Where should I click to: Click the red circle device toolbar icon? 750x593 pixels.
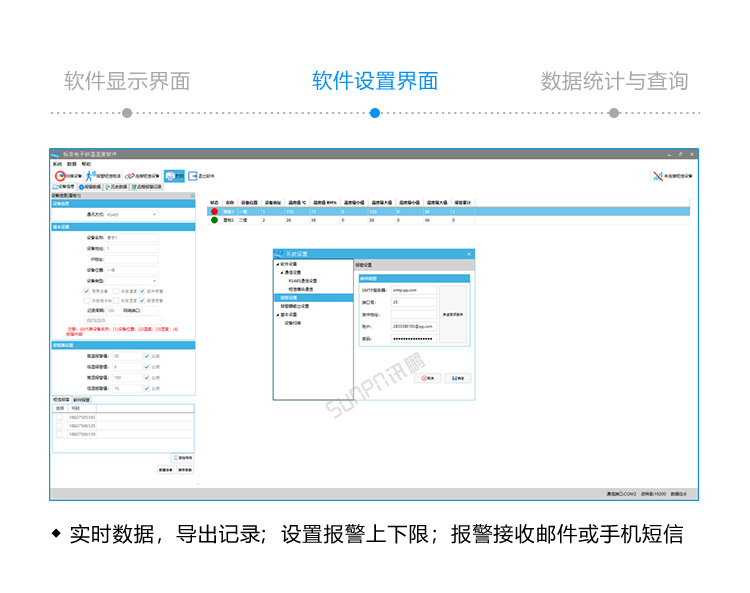pyautogui.click(x=61, y=176)
